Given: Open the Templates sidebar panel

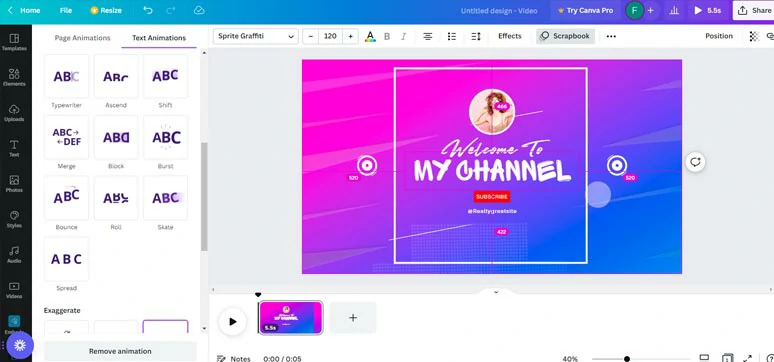Looking at the screenshot, I should point(14,42).
